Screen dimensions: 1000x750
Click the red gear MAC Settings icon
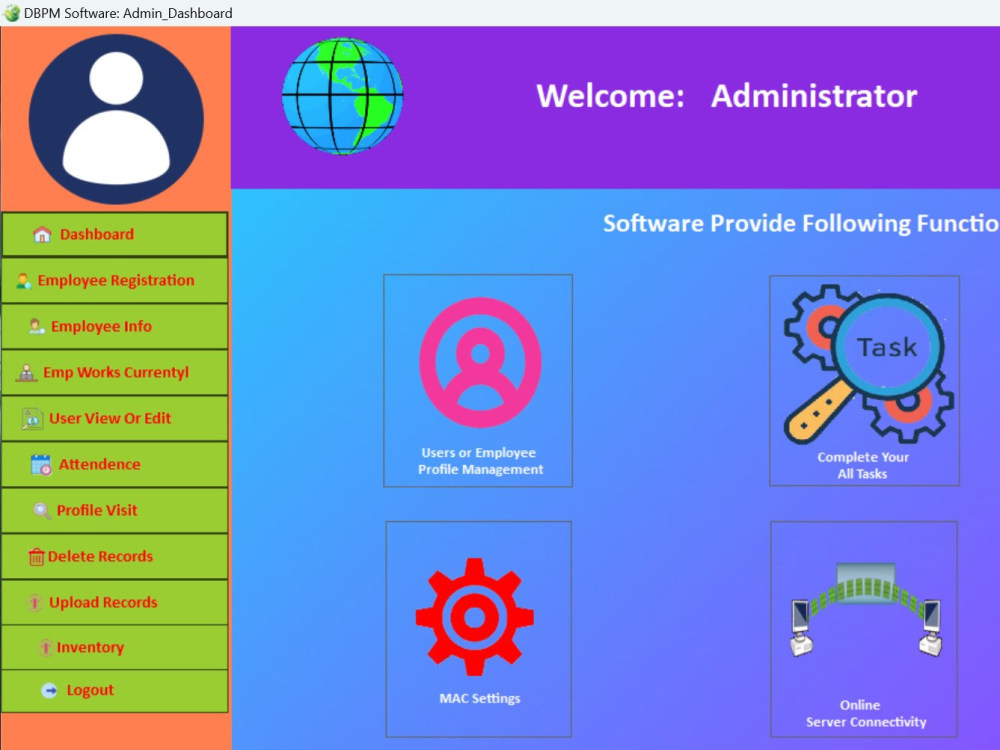(x=474, y=617)
